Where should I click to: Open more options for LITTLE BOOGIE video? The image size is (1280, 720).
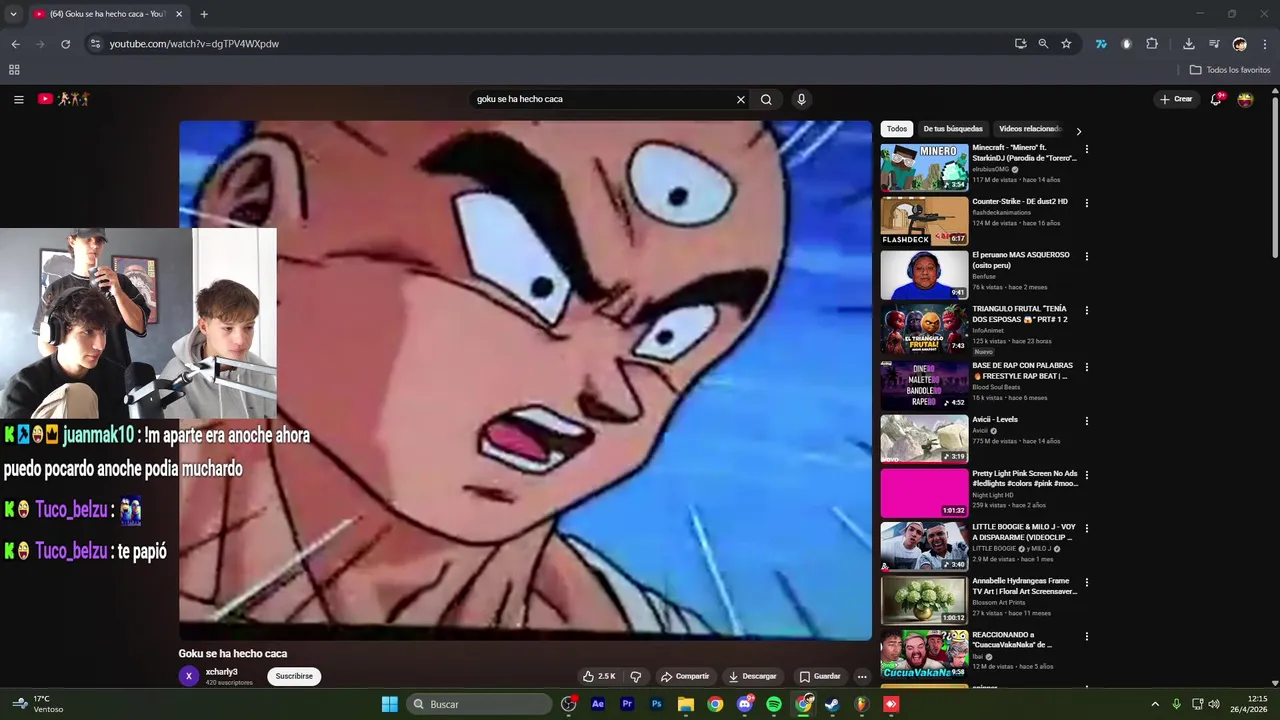(1086, 528)
